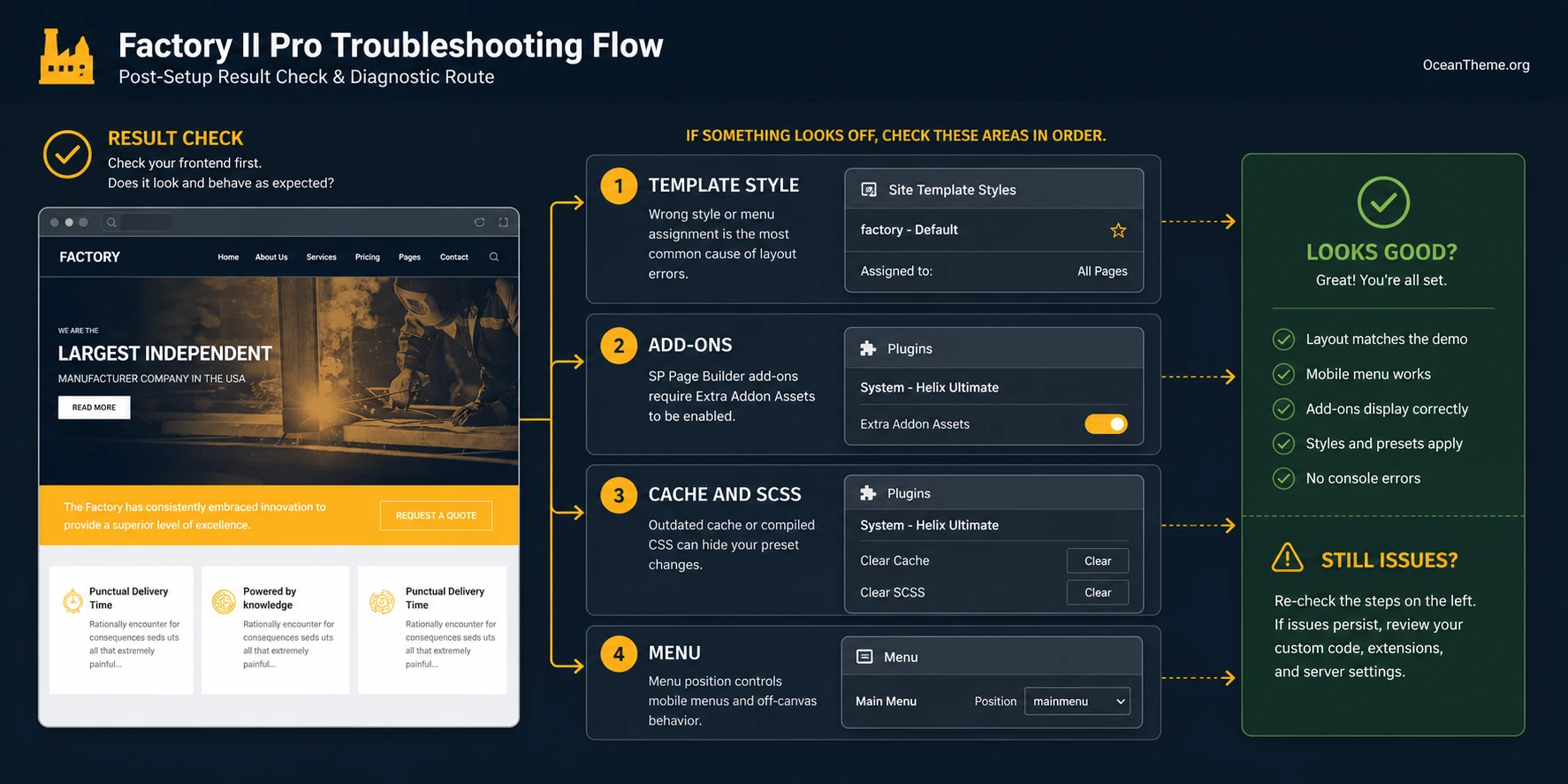This screenshot has height=784, width=1568.
Task: Click the browser fullscreen icon in mockup
Action: (503, 223)
